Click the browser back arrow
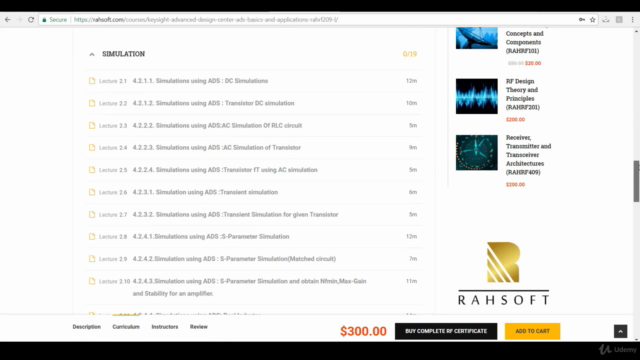The height and width of the screenshot is (360, 640). coord(7,20)
